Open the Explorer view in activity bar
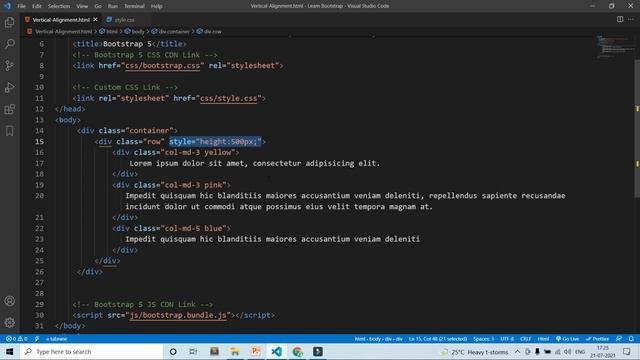 (9, 22)
